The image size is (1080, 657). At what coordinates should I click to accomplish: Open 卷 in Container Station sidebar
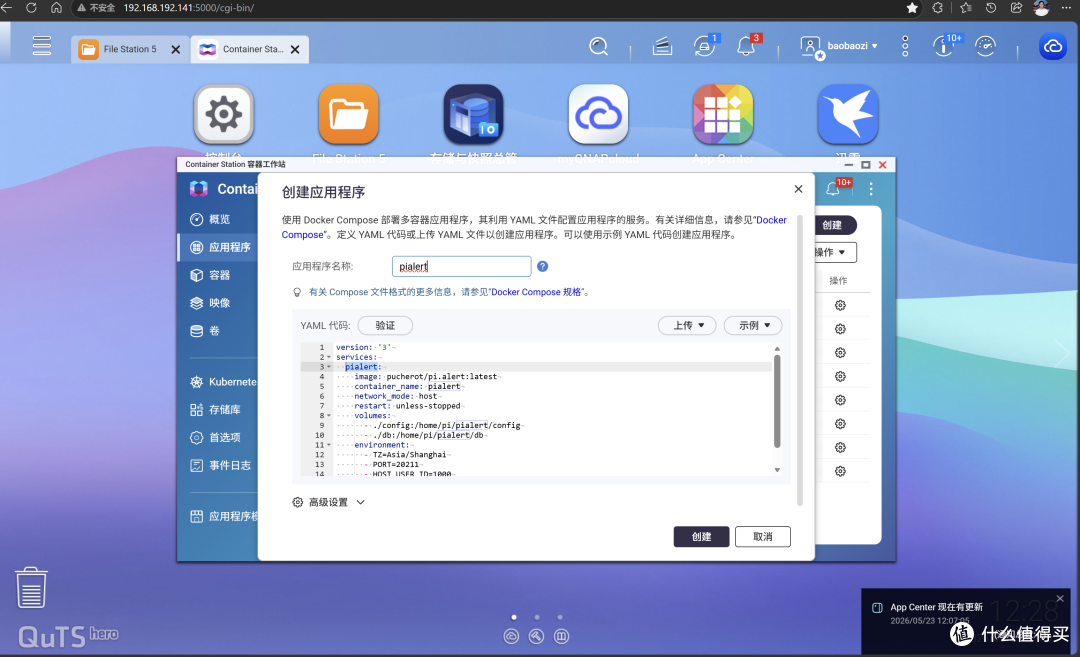(x=218, y=331)
